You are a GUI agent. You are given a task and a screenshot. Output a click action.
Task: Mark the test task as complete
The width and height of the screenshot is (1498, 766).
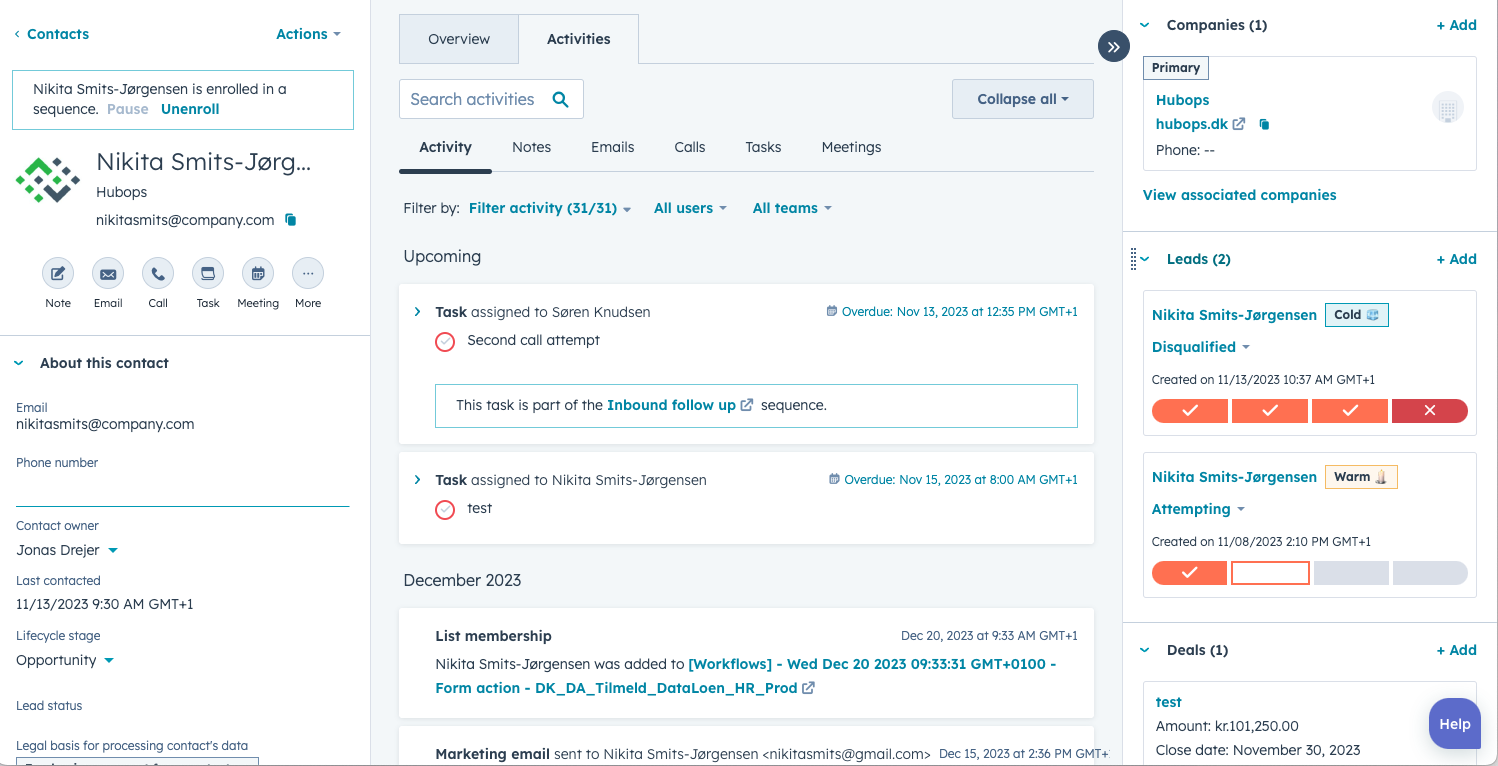pos(445,509)
